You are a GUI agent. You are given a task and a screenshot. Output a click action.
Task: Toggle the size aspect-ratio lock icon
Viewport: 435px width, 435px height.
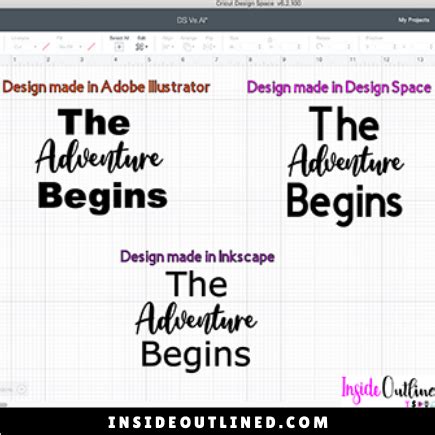point(270,41)
